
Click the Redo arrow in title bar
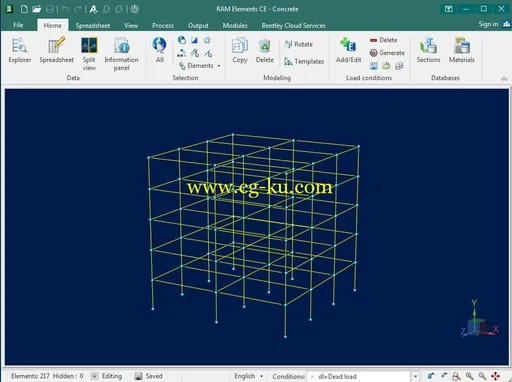(x=78, y=9)
